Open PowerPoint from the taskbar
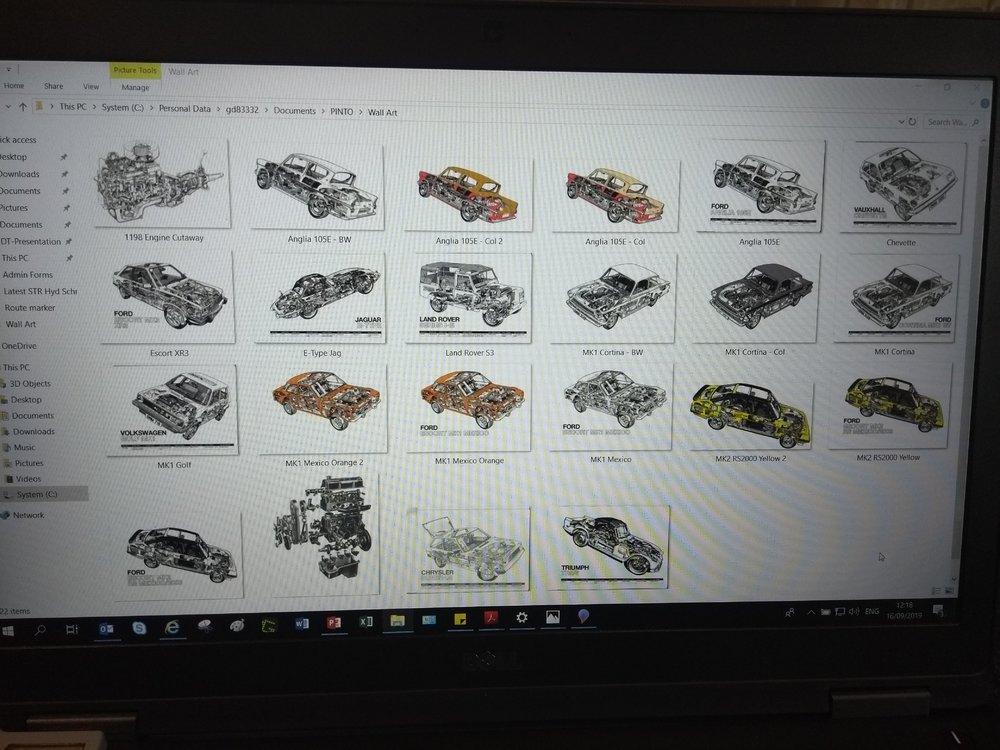The image size is (1000, 750). (334, 622)
